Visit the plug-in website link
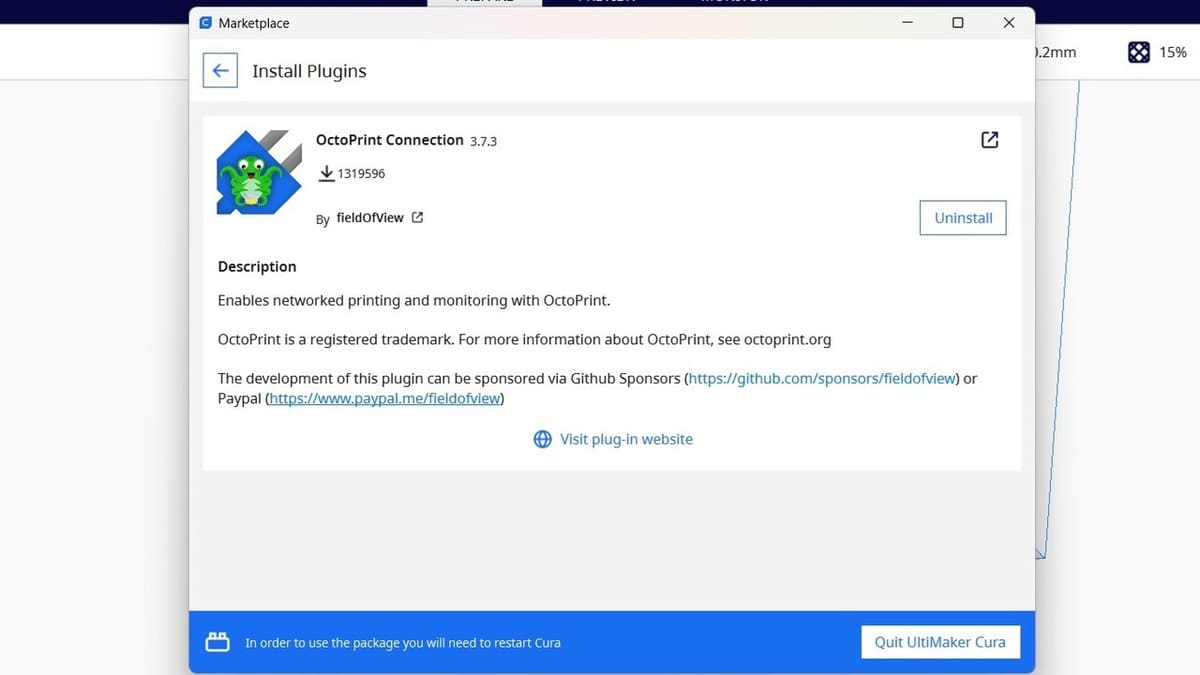1200x675 pixels. (626, 439)
